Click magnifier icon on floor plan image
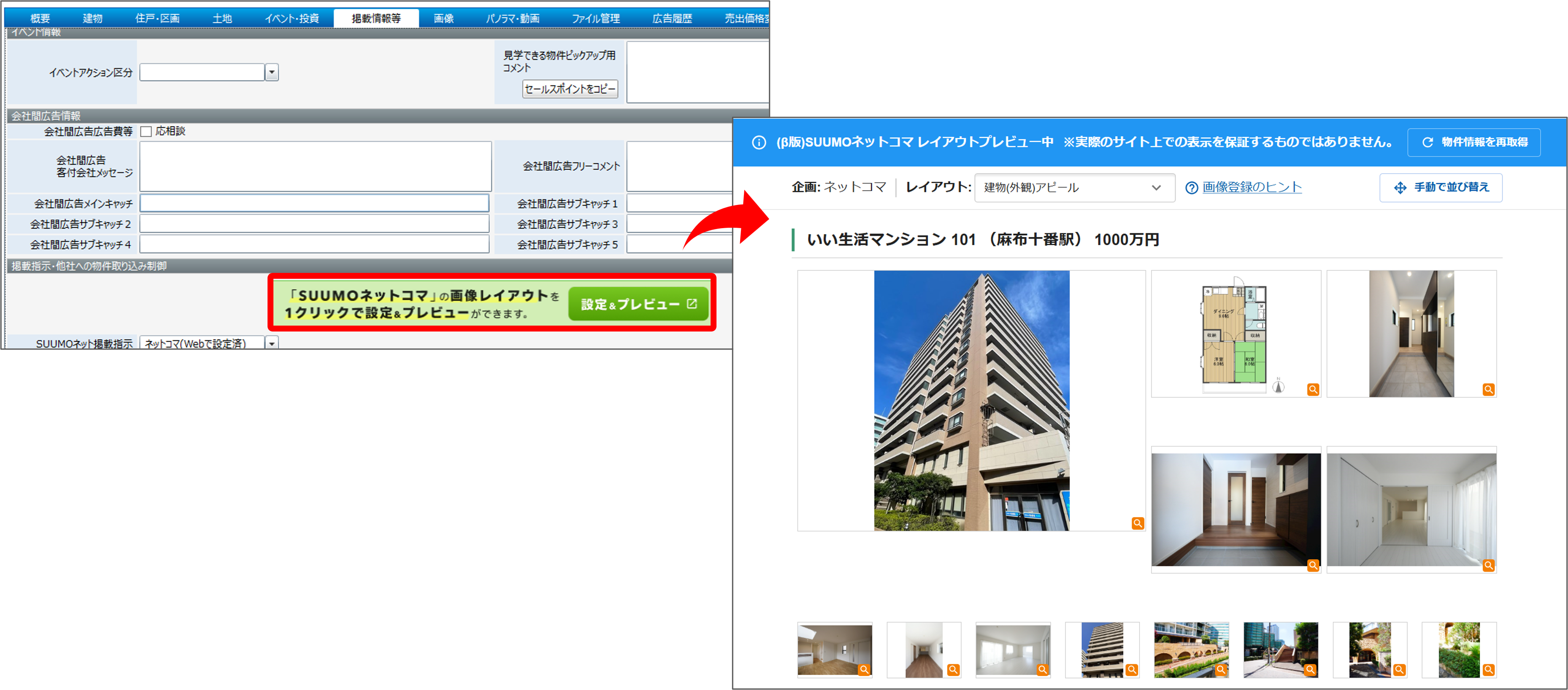1568x690 pixels. coord(1313,389)
